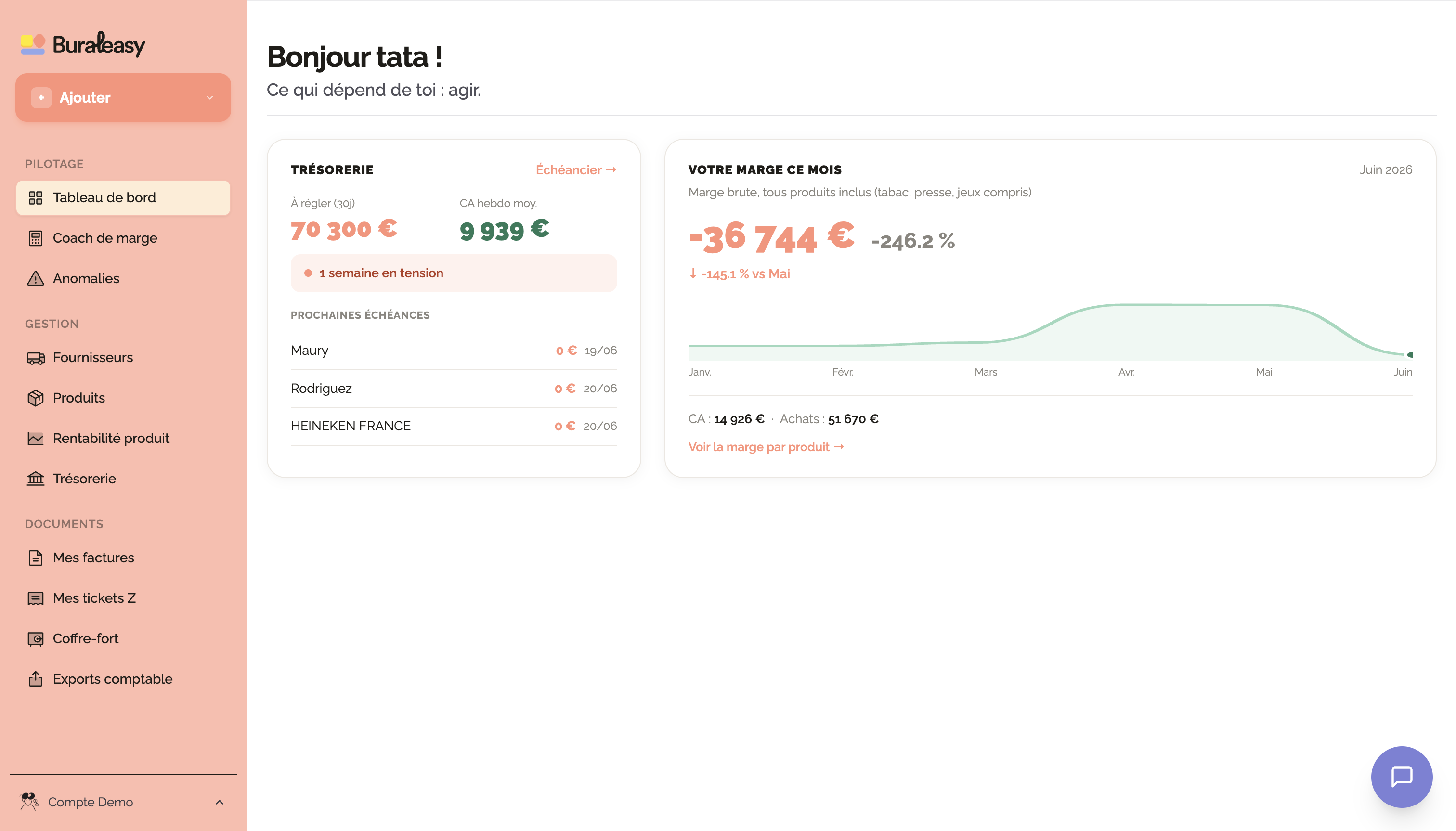
Task: Open the chat support bubble icon
Action: (x=1401, y=776)
